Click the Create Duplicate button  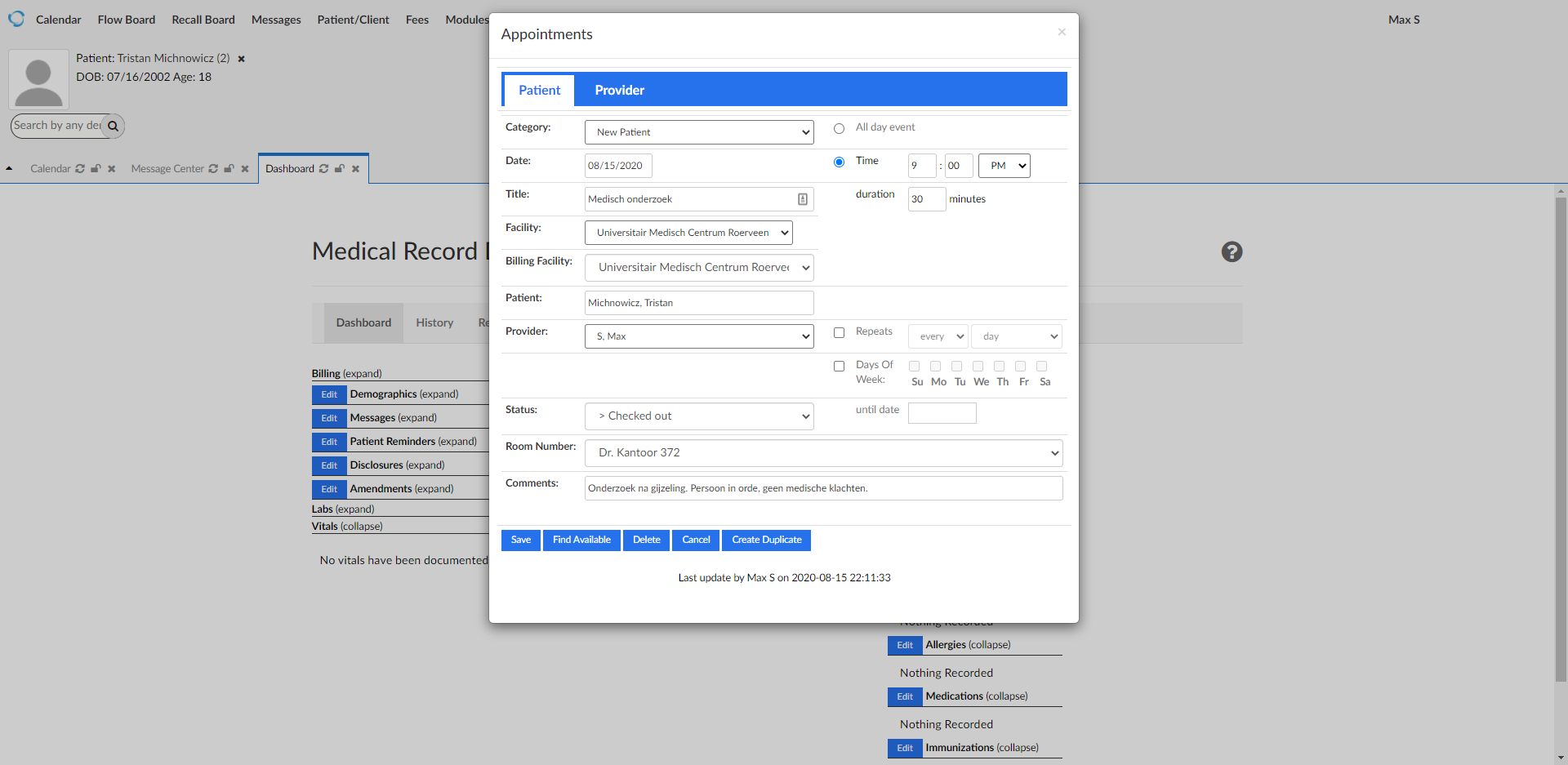[x=766, y=540]
